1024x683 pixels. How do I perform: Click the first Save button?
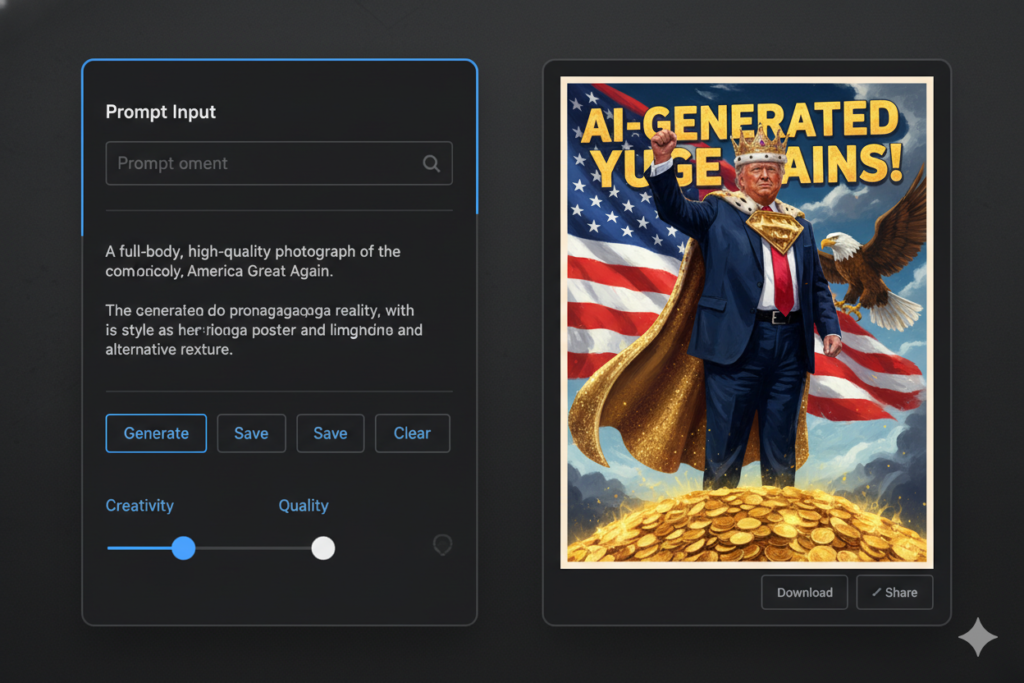click(251, 433)
